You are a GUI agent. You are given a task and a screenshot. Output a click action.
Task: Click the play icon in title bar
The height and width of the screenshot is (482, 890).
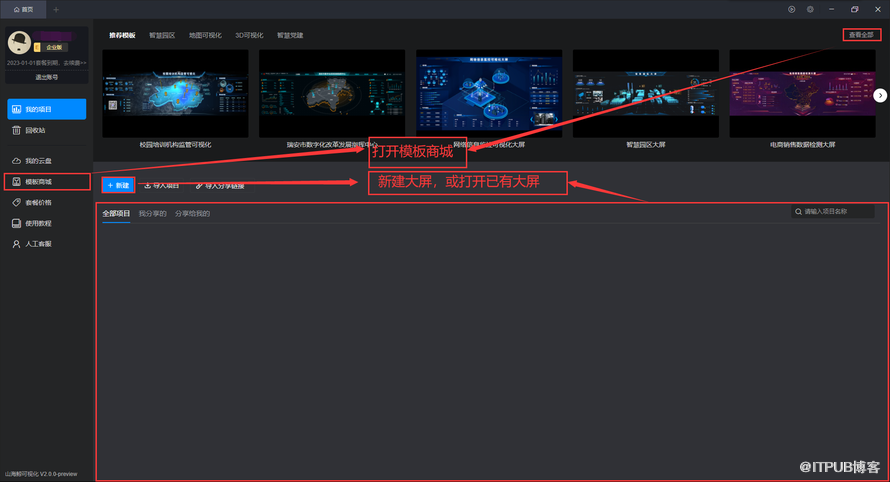[x=791, y=9]
